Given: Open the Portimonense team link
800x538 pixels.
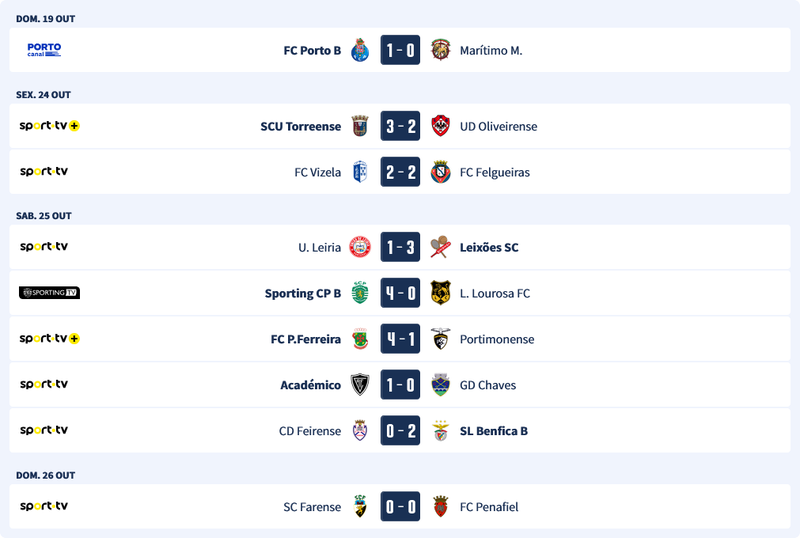Looking at the screenshot, I should (x=497, y=339).
